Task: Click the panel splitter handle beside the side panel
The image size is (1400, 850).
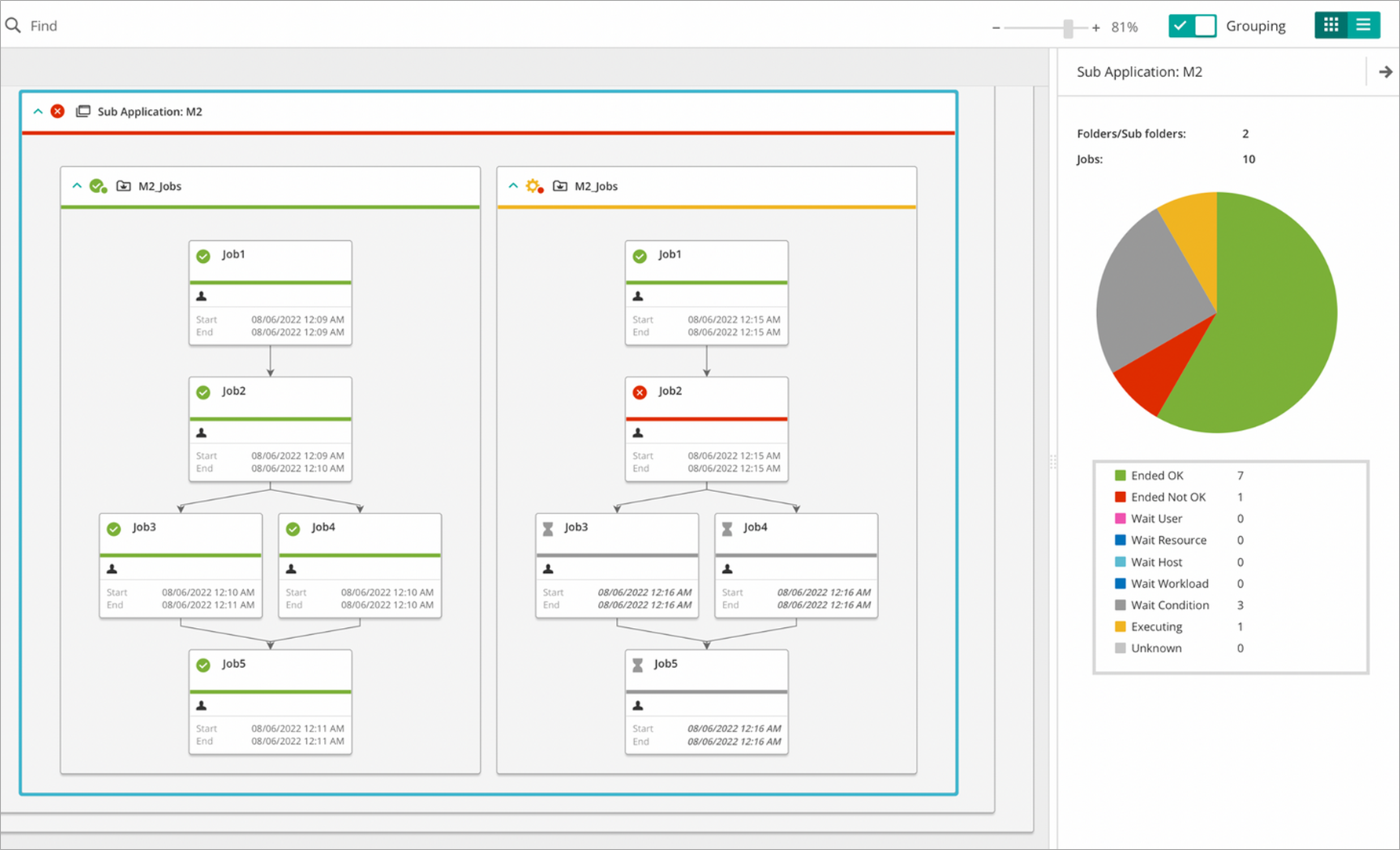Action: pos(1053,461)
